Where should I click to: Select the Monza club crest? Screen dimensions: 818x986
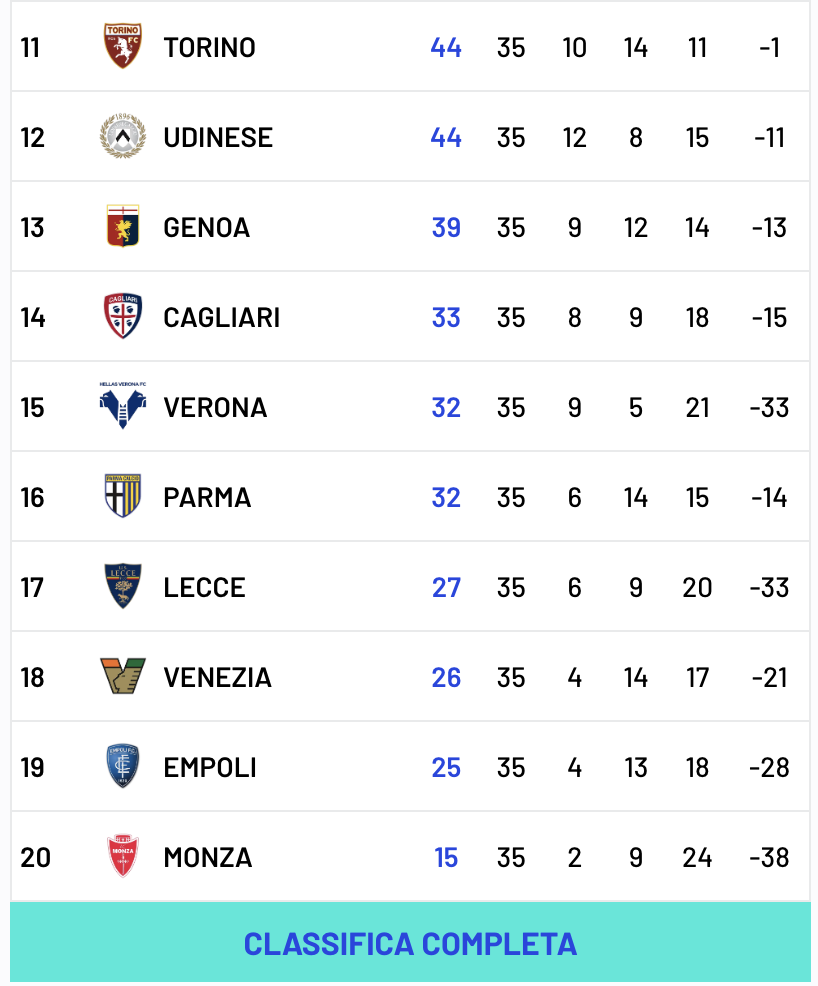click(123, 857)
